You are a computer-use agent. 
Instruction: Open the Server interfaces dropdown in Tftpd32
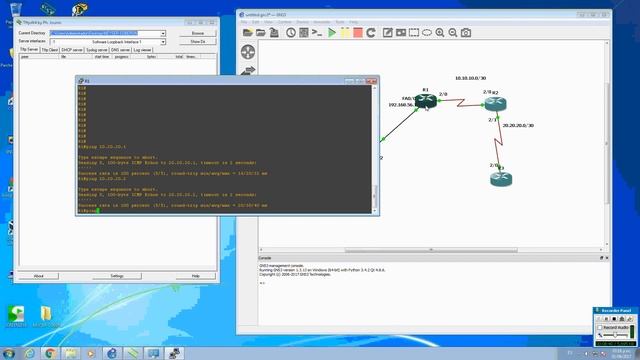pos(163,42)
